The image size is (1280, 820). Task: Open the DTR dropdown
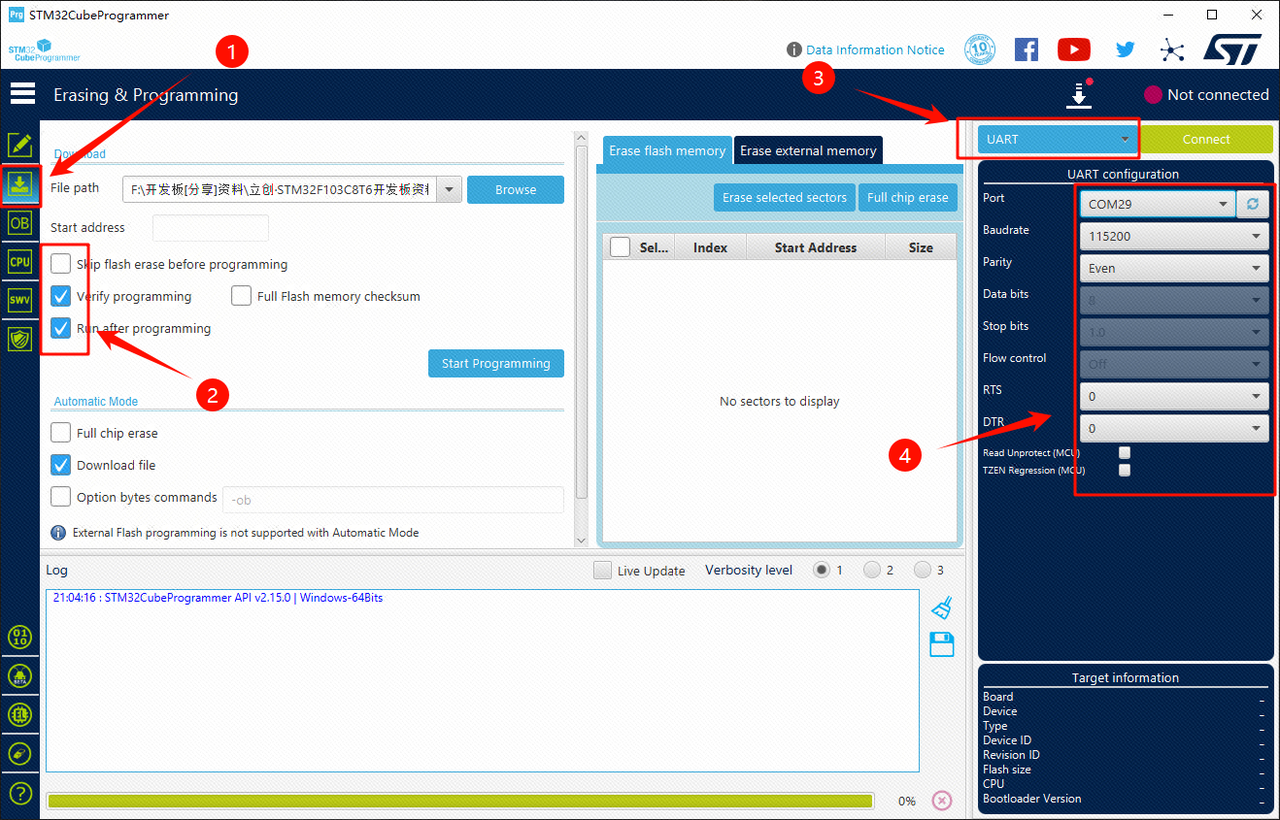tap(1174, 428)
